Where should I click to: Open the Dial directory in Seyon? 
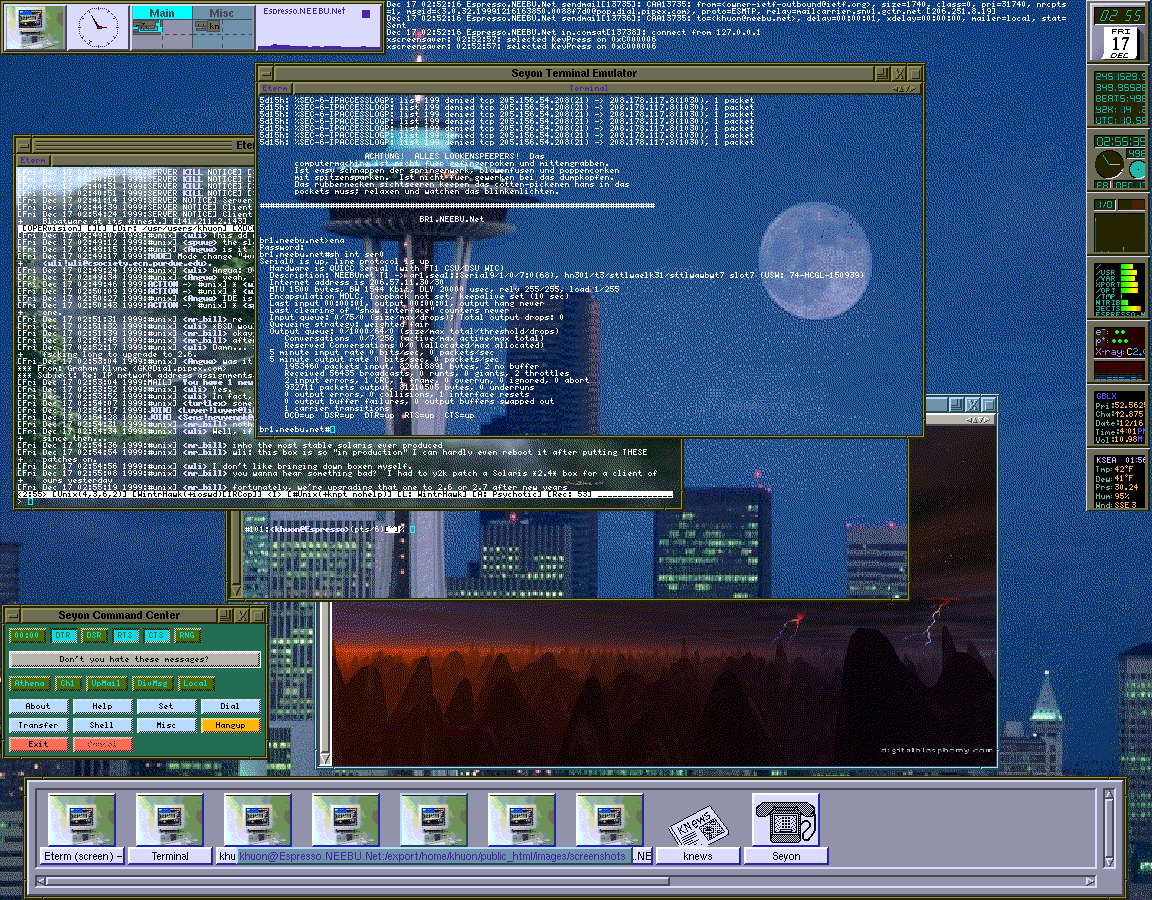coord(230,706)
